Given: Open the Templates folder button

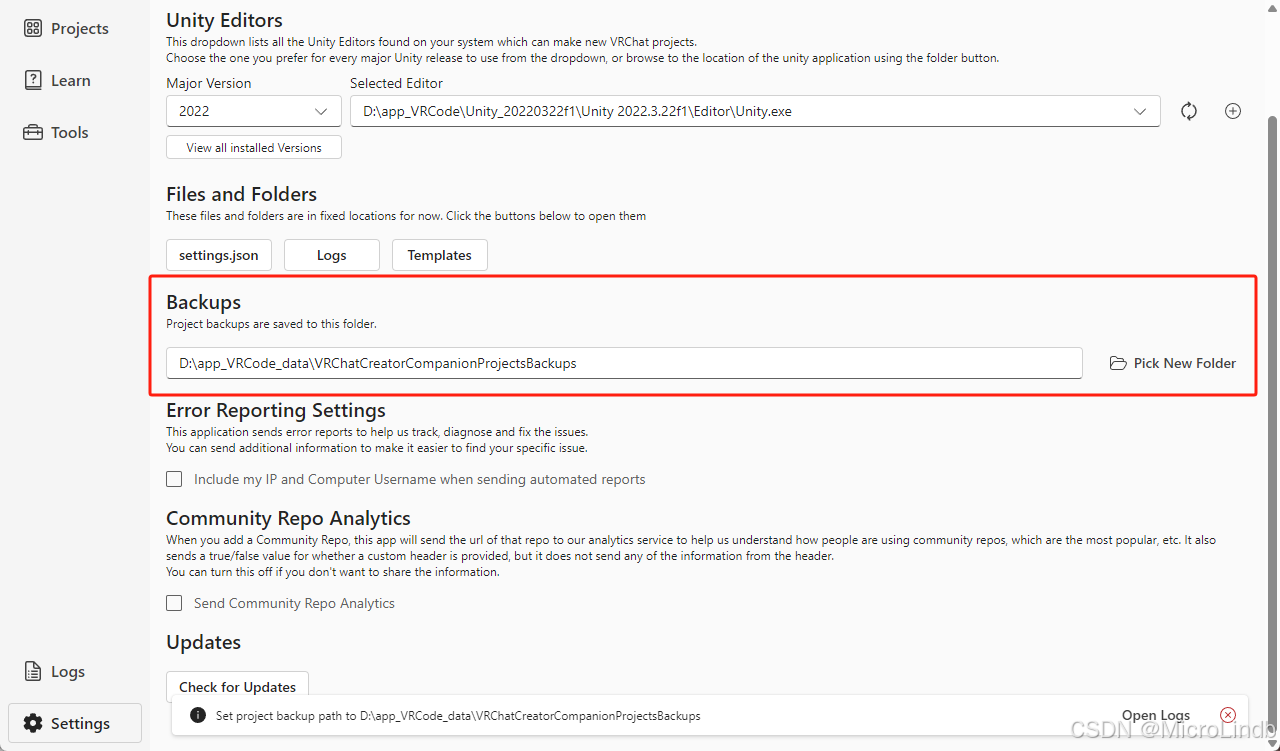Looking at the screenshot, I should [440, 255].
